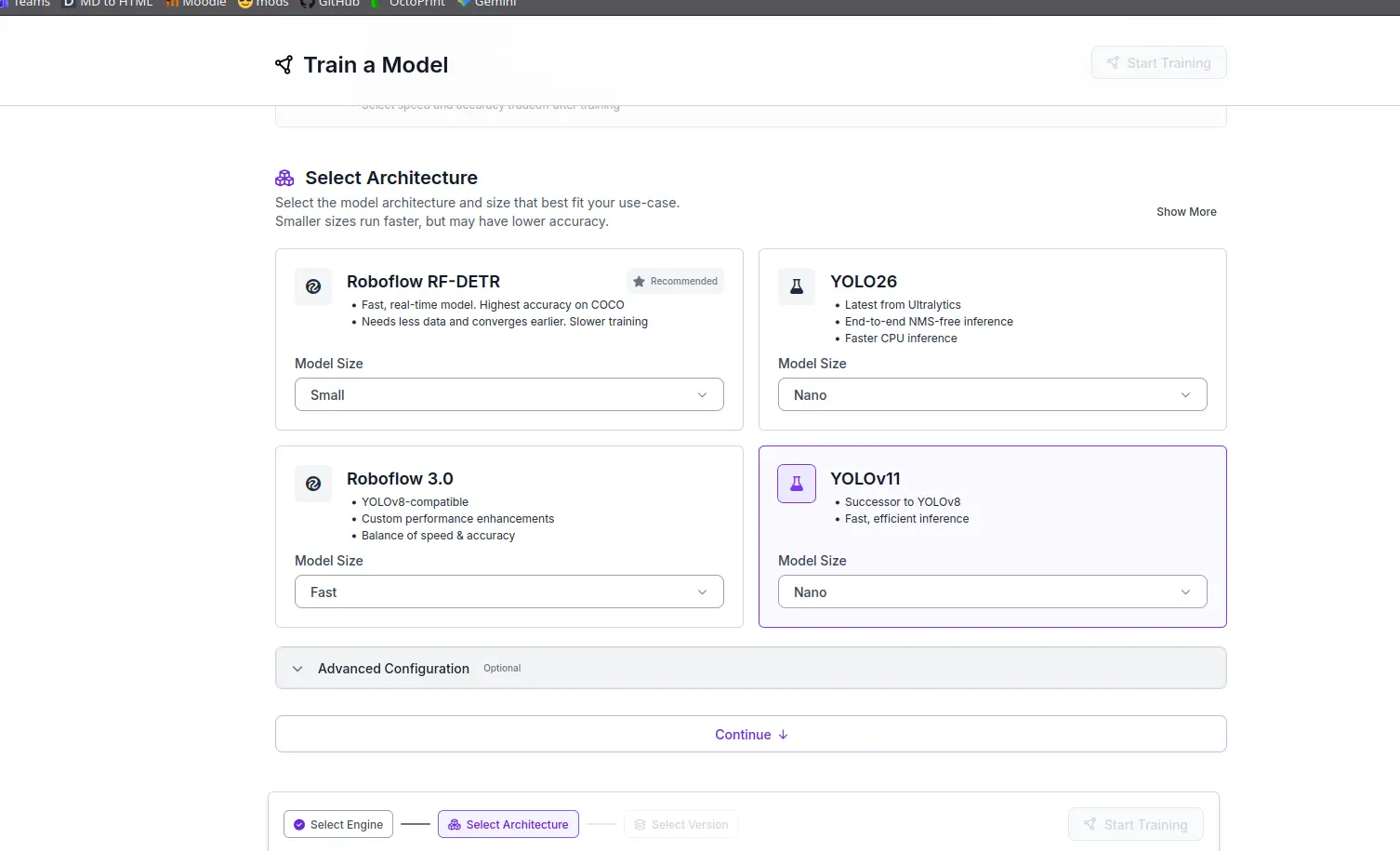The height and width of the screenshot is (851, 1400).
Task: Click the 'Train a Model' page title
Action: click(x=376, y=65)
